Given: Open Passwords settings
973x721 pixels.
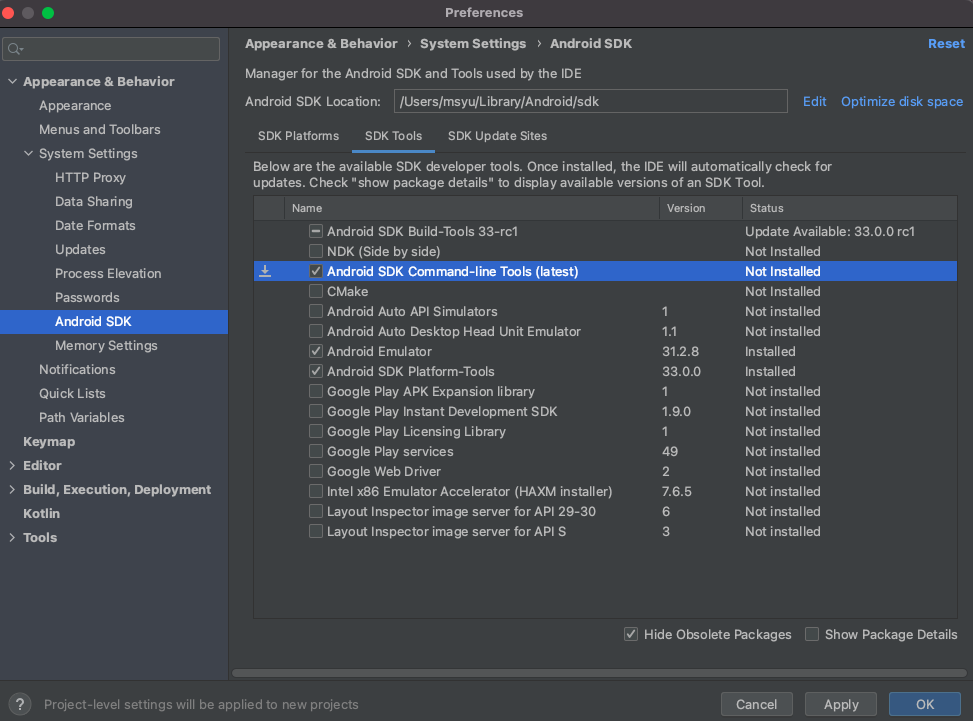Looking at the screenshot, I should [x=87, y=297].
